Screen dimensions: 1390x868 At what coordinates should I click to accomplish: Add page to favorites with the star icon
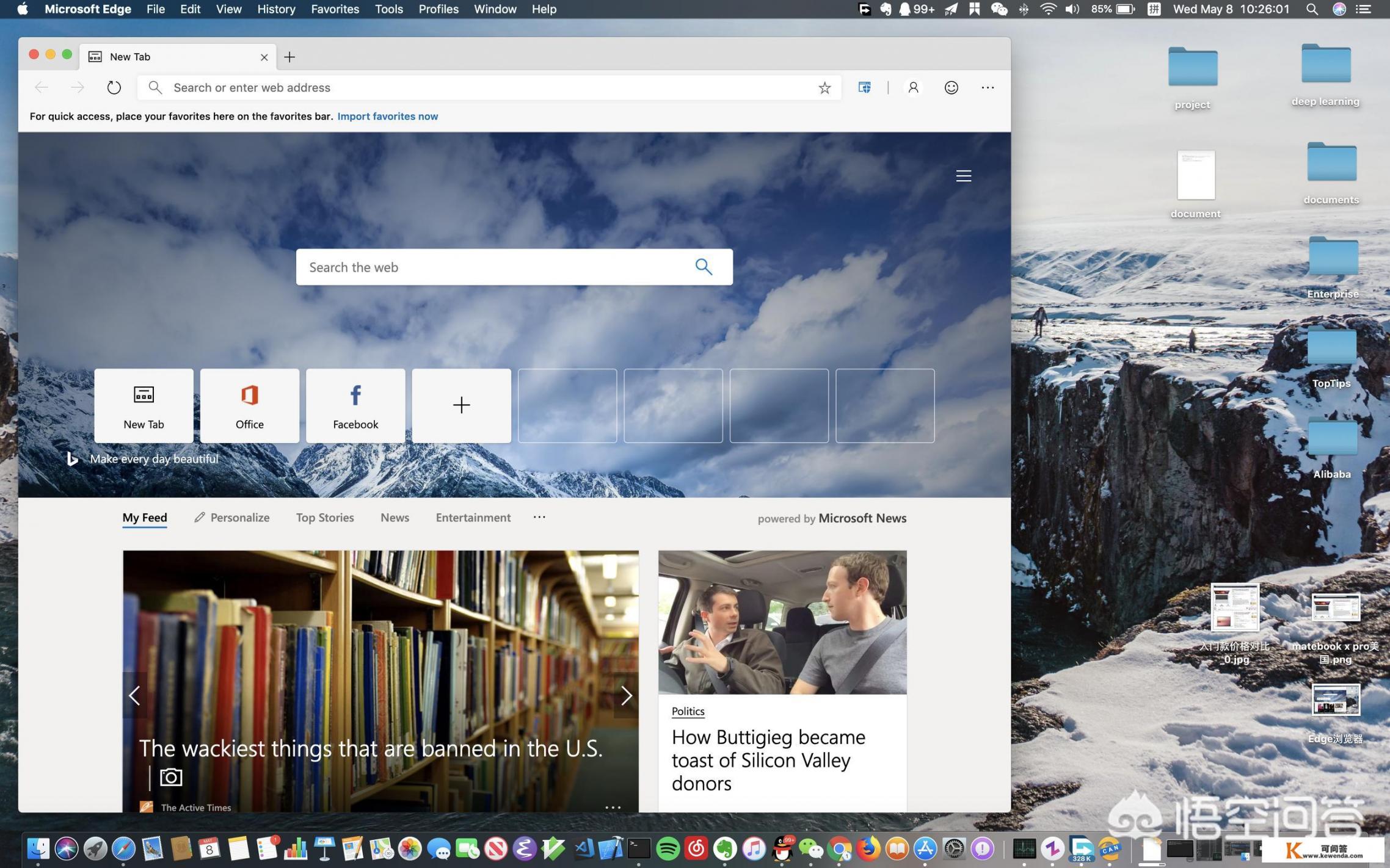(x=824, y=88)
